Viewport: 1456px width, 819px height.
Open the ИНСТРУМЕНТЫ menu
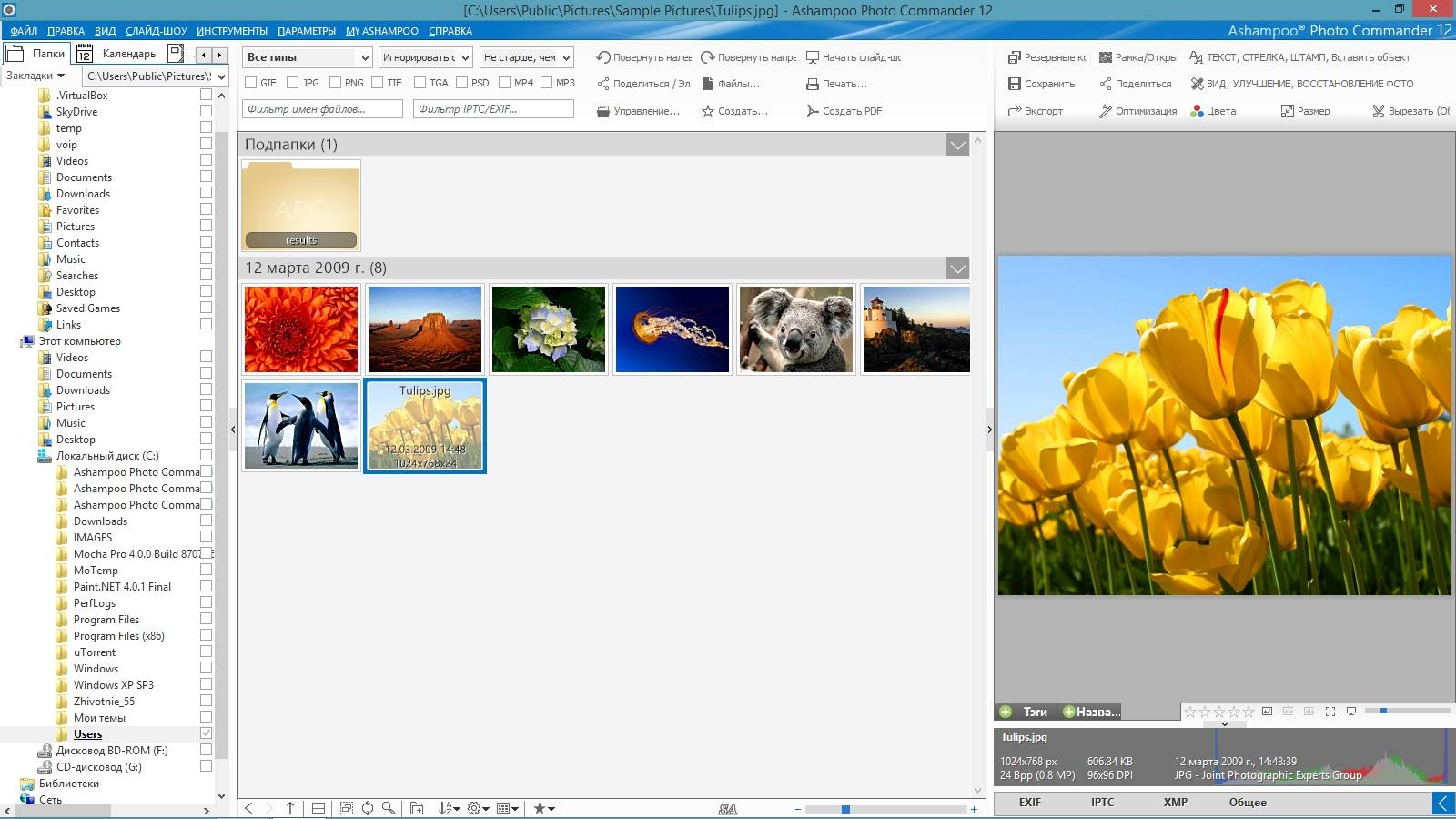[x=232, y=31]
